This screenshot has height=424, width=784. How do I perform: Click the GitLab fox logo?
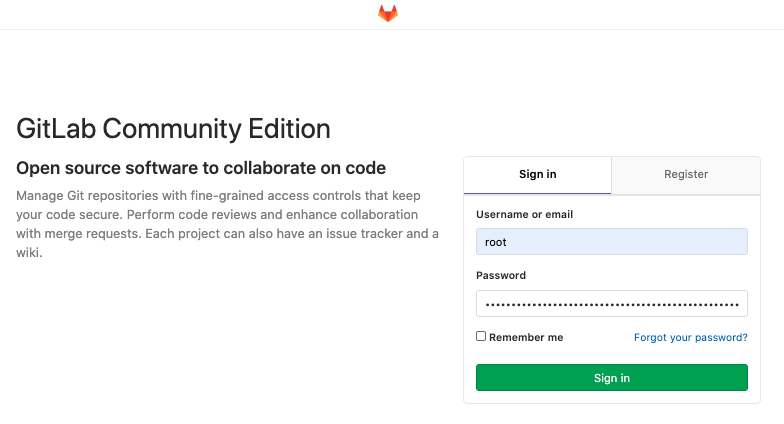point(388,14)
